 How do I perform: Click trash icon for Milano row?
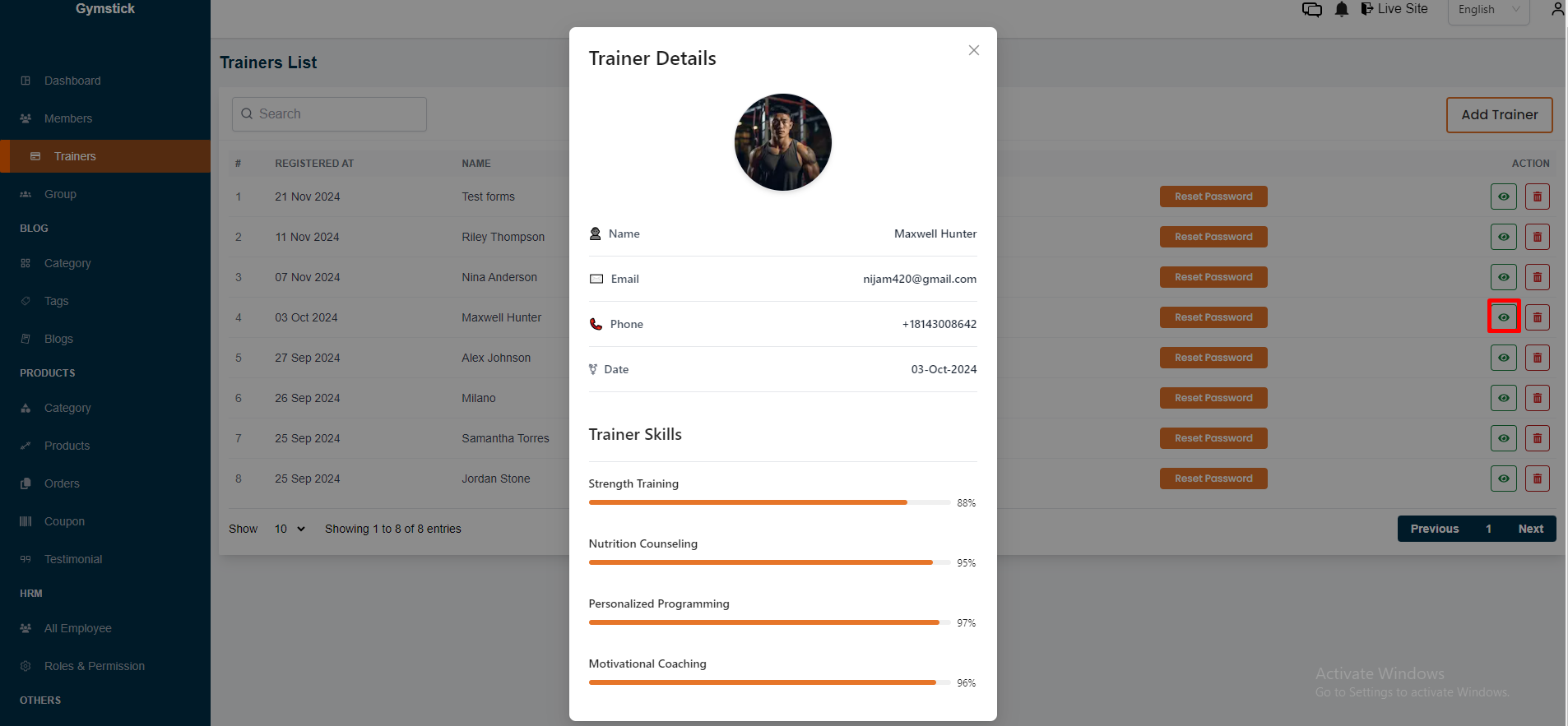pyautogui.click(x=1537, y=398)
